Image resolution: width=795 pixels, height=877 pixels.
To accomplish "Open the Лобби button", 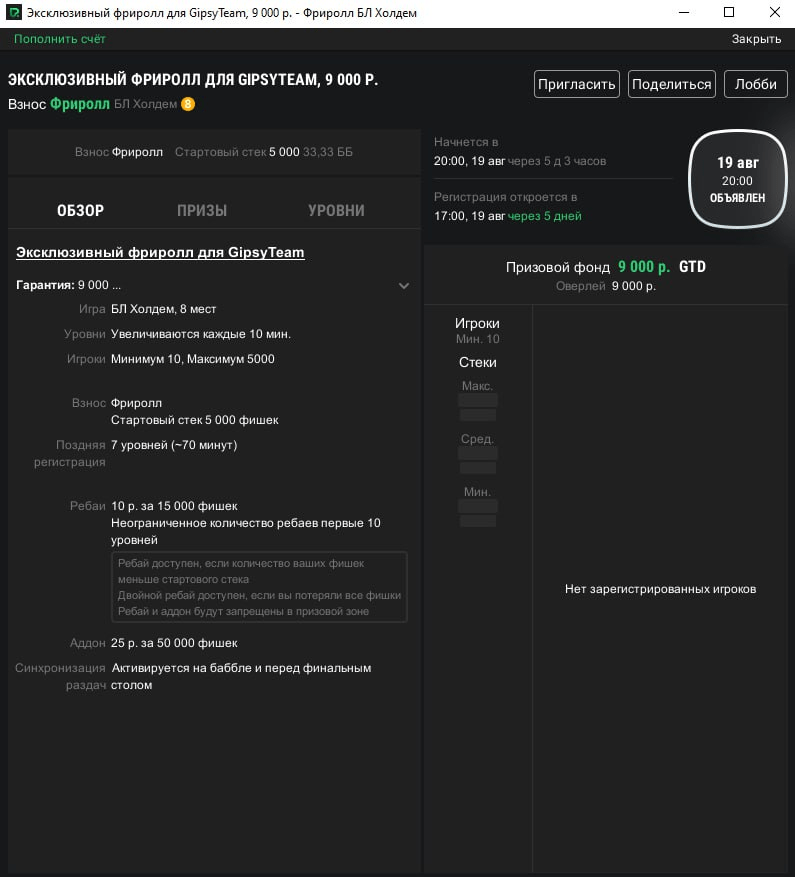I will [x=756, y=84].
